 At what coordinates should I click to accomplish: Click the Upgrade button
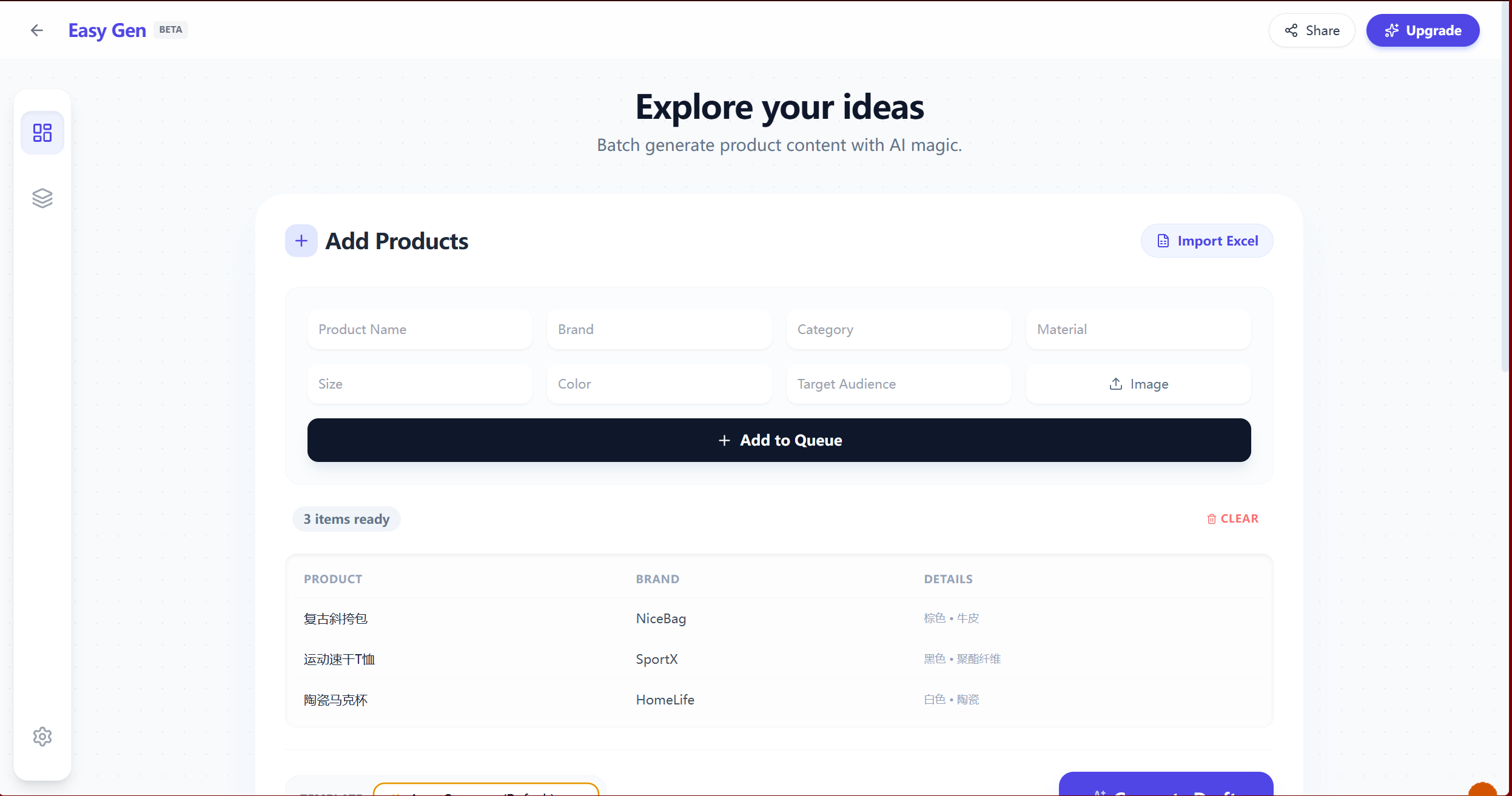click(1422, 30)
